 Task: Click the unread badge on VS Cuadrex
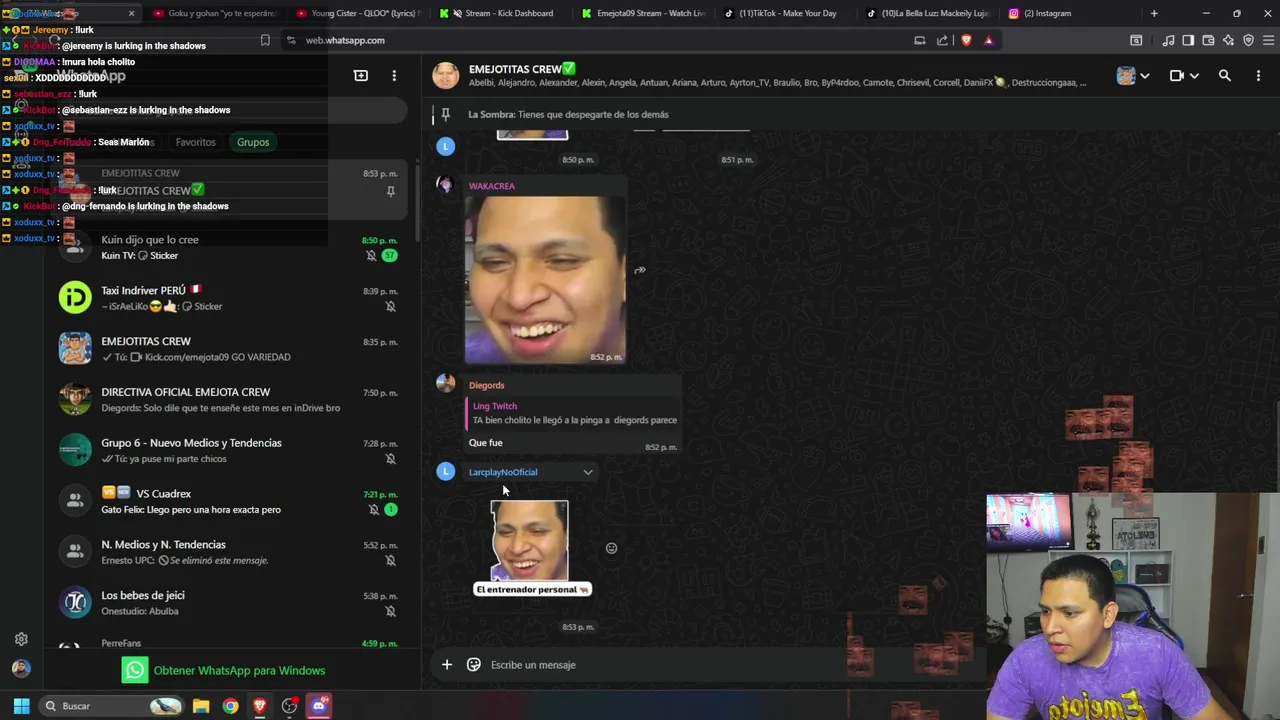coord(391,510)
